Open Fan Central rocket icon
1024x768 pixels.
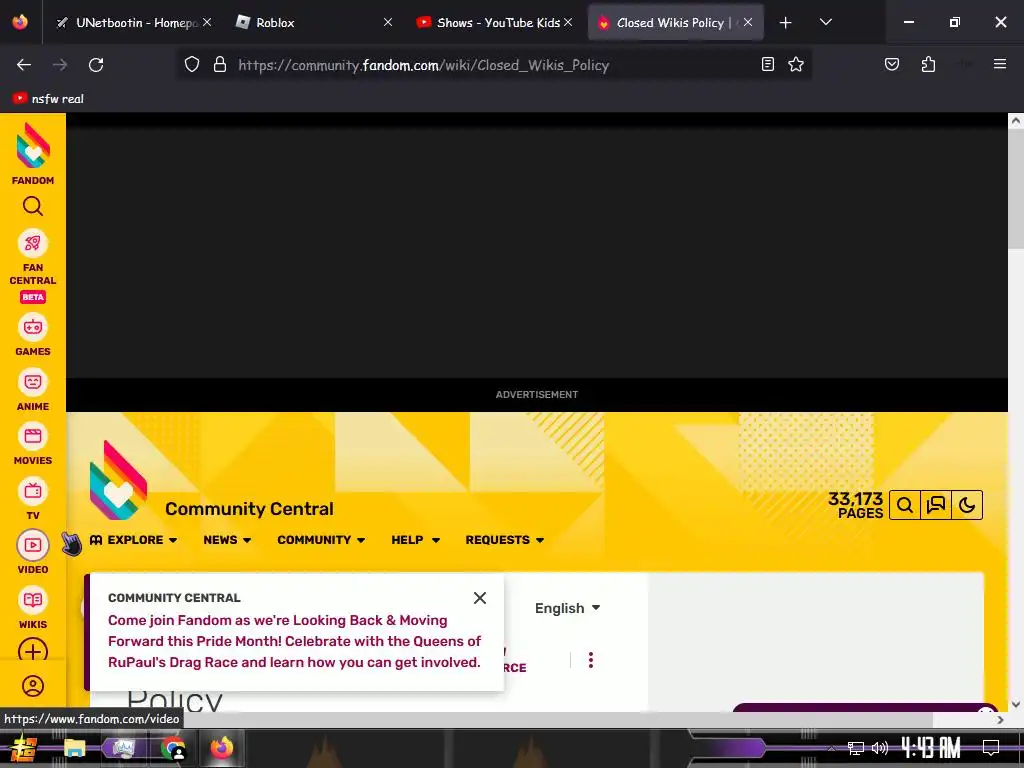coord(33,244)
